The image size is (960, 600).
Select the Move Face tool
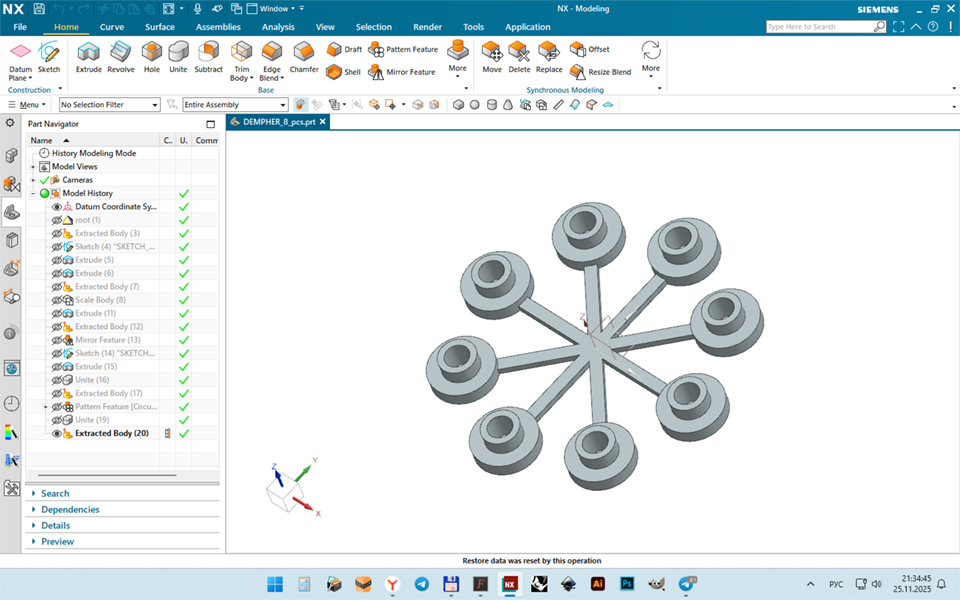point(492,57)
